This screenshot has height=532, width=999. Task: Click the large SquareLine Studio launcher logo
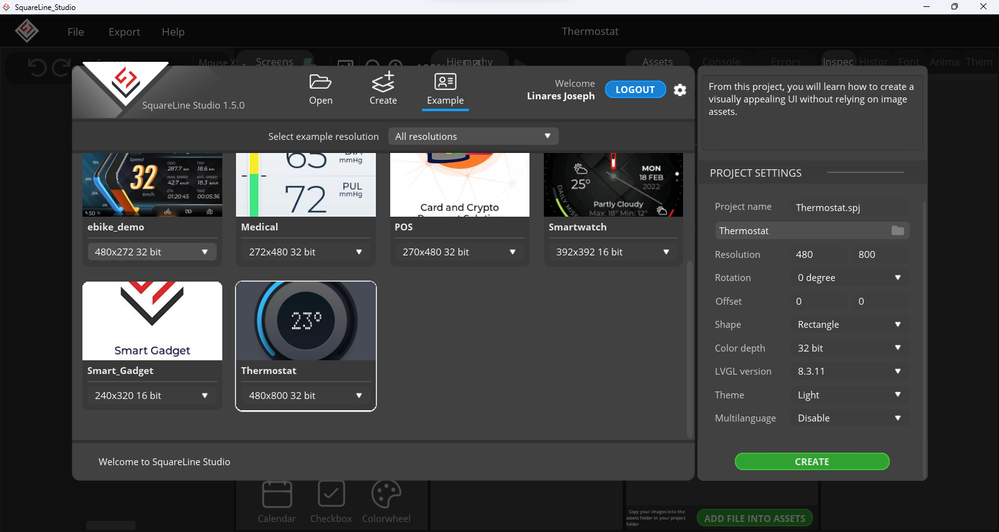(x=126, y=83)
